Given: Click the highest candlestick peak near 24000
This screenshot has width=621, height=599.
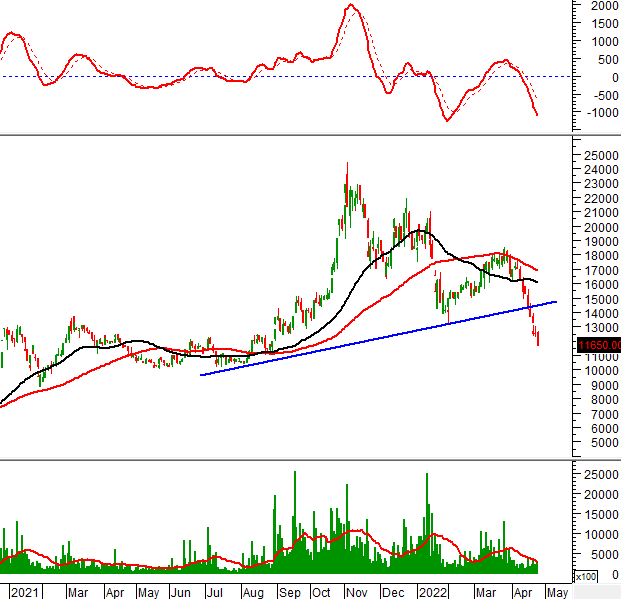Looking at the screenshot, I should click(347, 165).
